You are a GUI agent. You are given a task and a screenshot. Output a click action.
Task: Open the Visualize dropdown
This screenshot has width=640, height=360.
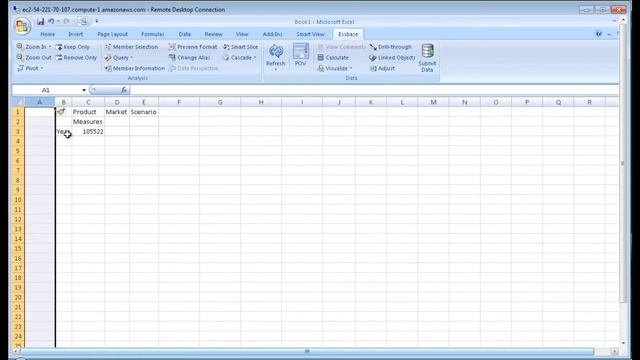click(x=335, y=68)
